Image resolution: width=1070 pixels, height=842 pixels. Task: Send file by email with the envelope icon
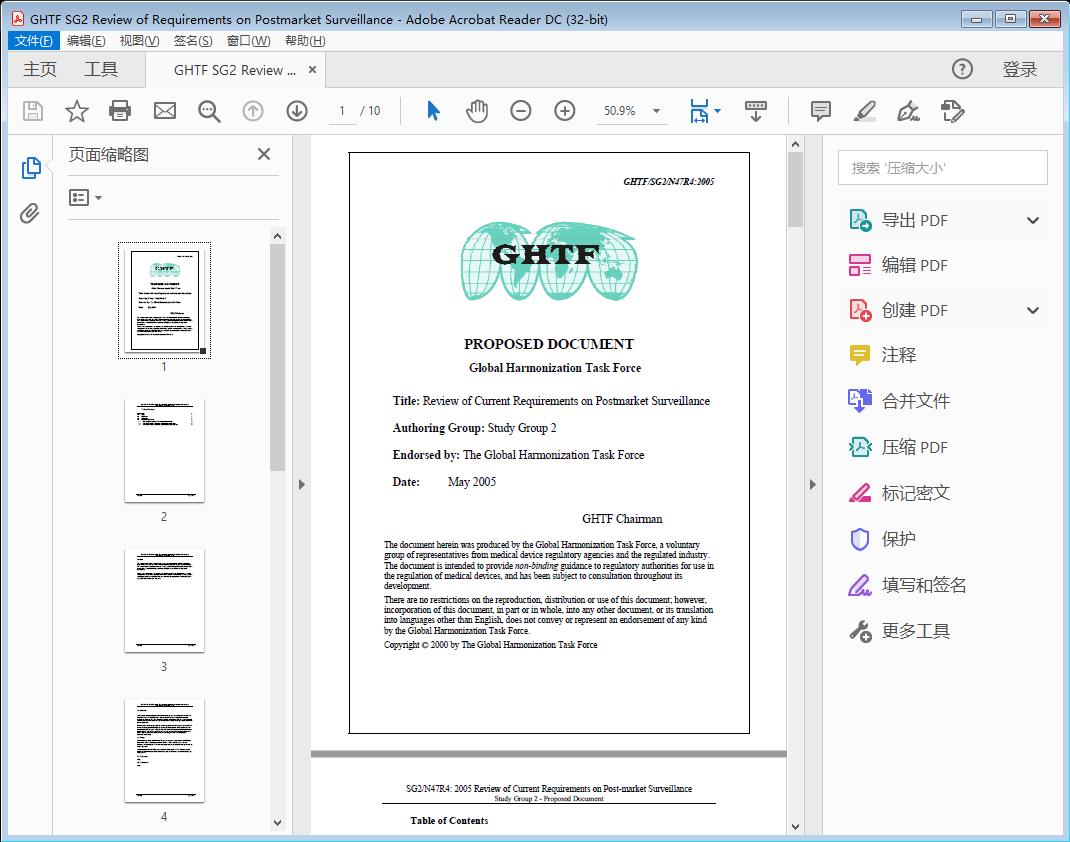tap(164, 111)
